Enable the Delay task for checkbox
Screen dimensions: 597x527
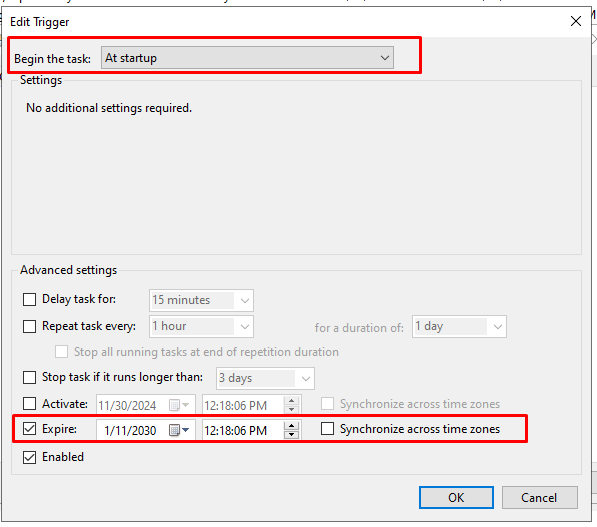tap(29, 299)
